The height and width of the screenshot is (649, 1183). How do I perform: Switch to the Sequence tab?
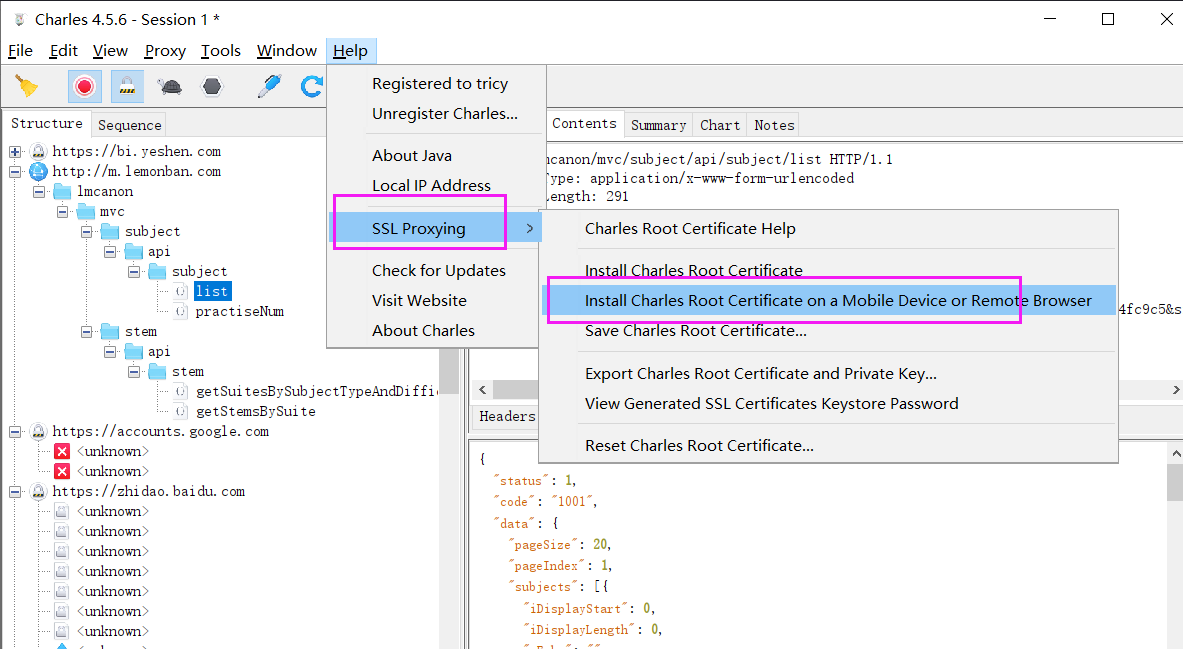click(x=129, y=125)
